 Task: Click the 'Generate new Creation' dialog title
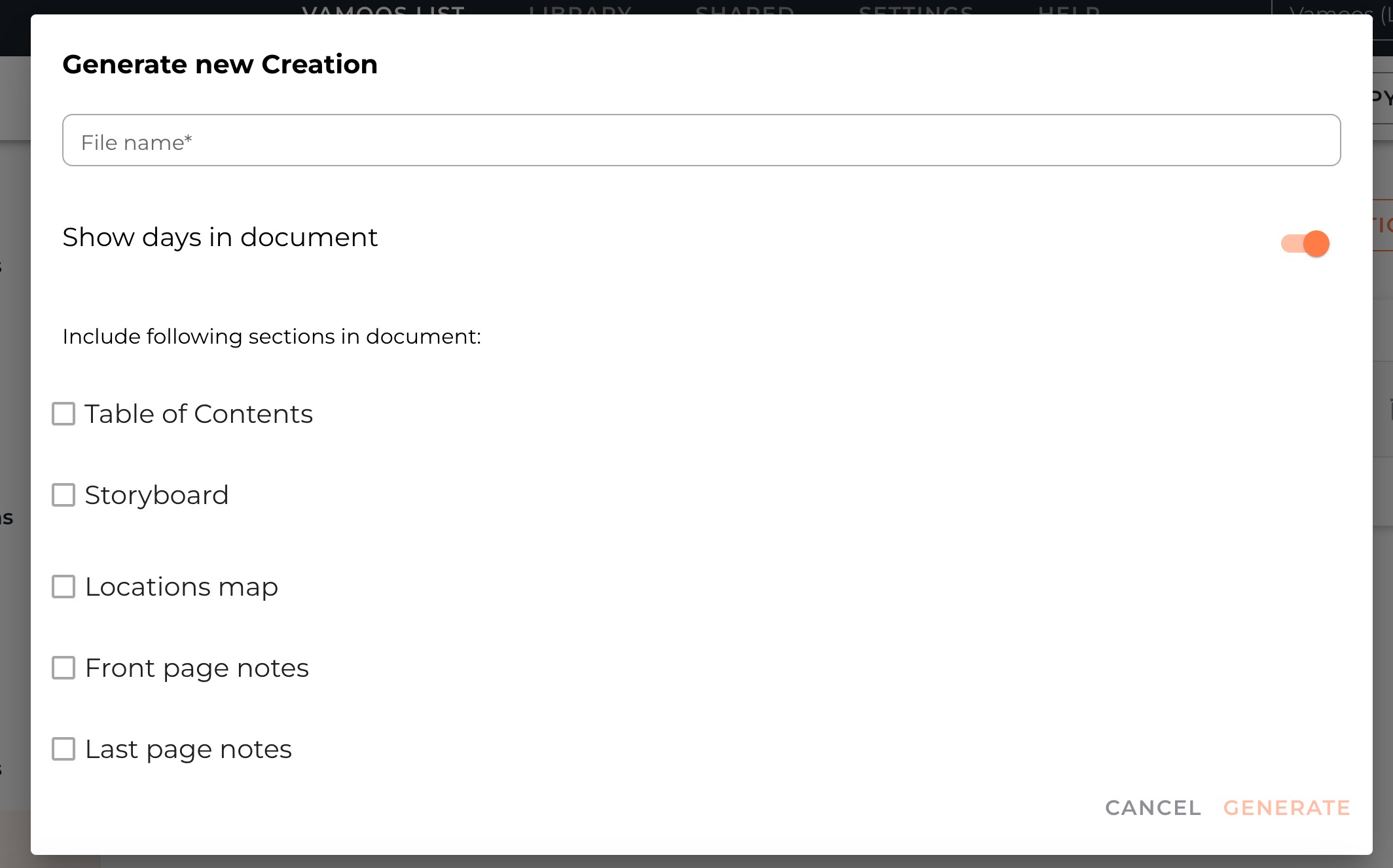(220, 64)
